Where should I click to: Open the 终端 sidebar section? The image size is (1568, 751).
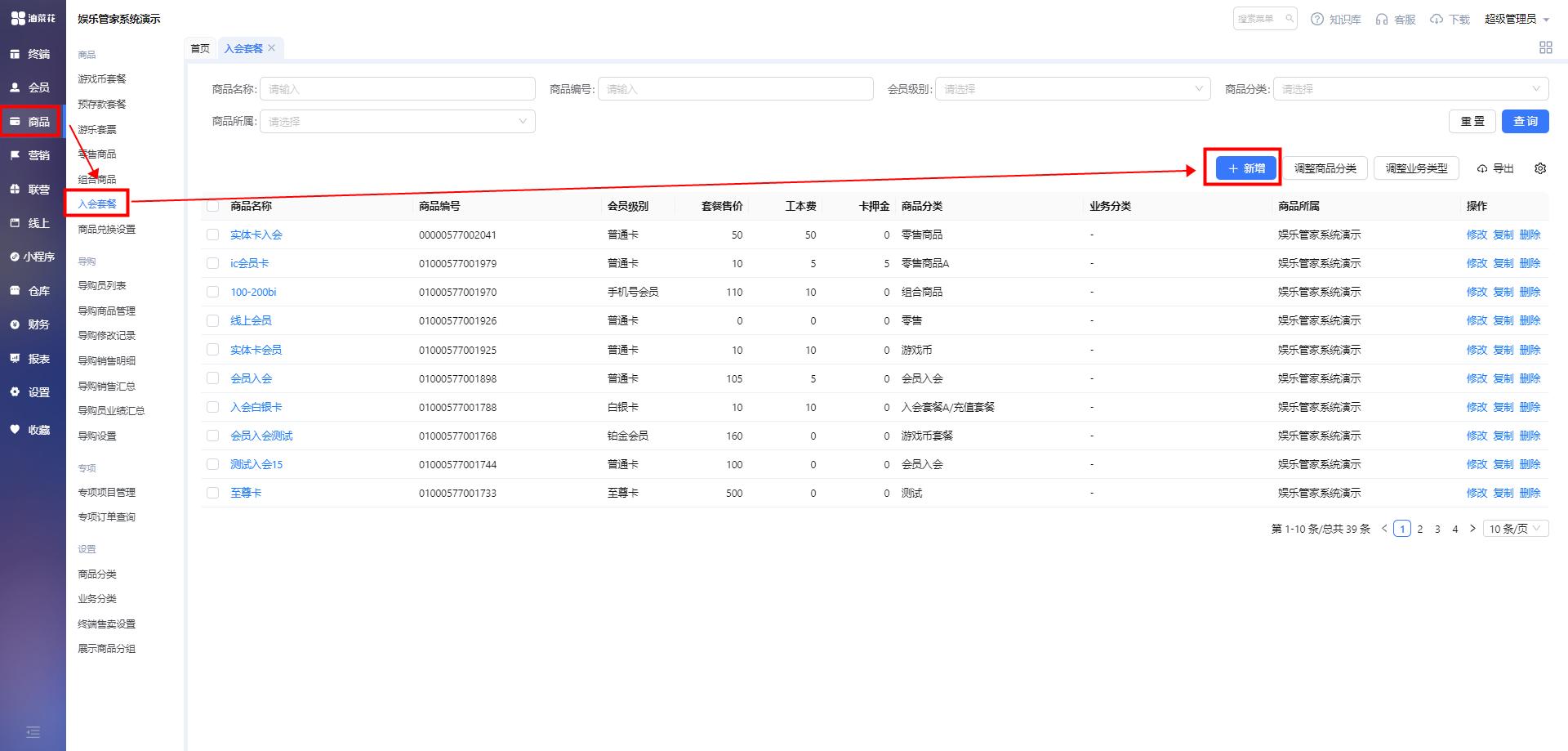click(x=31, y=54)
